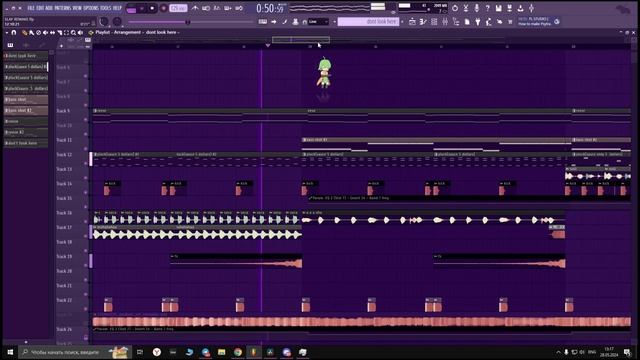
Task: Click the main pitch knob
Action: pos(117,22)
